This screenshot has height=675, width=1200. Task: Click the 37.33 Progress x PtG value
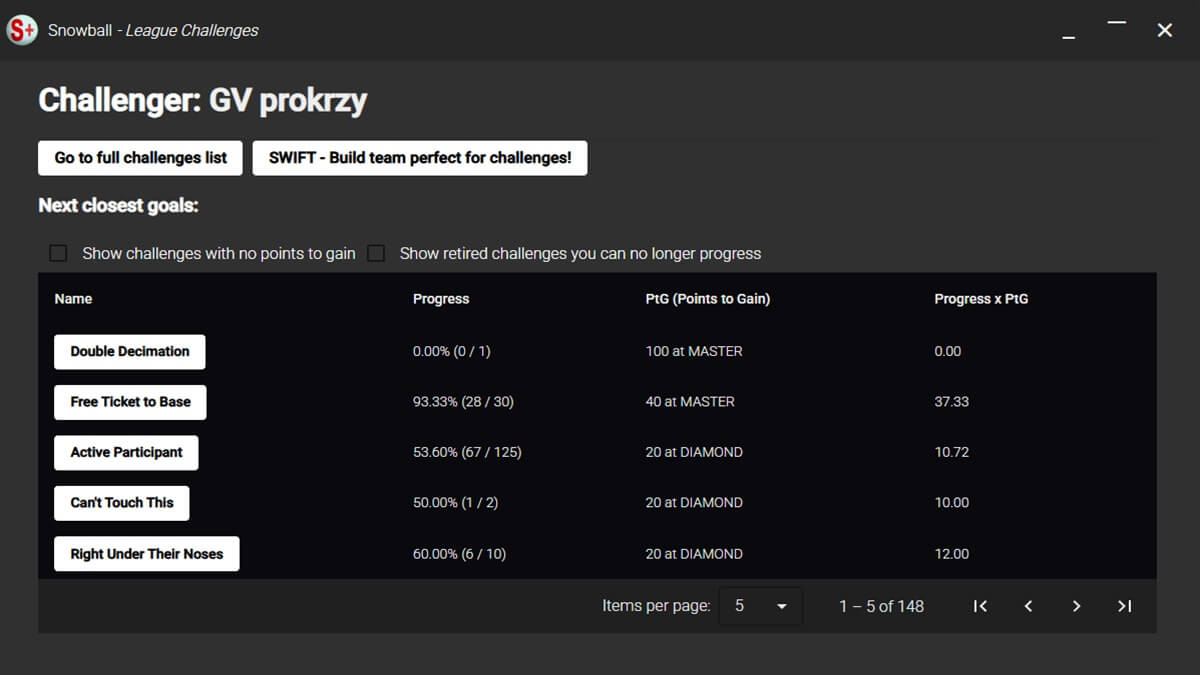click(x=952, y=402)
